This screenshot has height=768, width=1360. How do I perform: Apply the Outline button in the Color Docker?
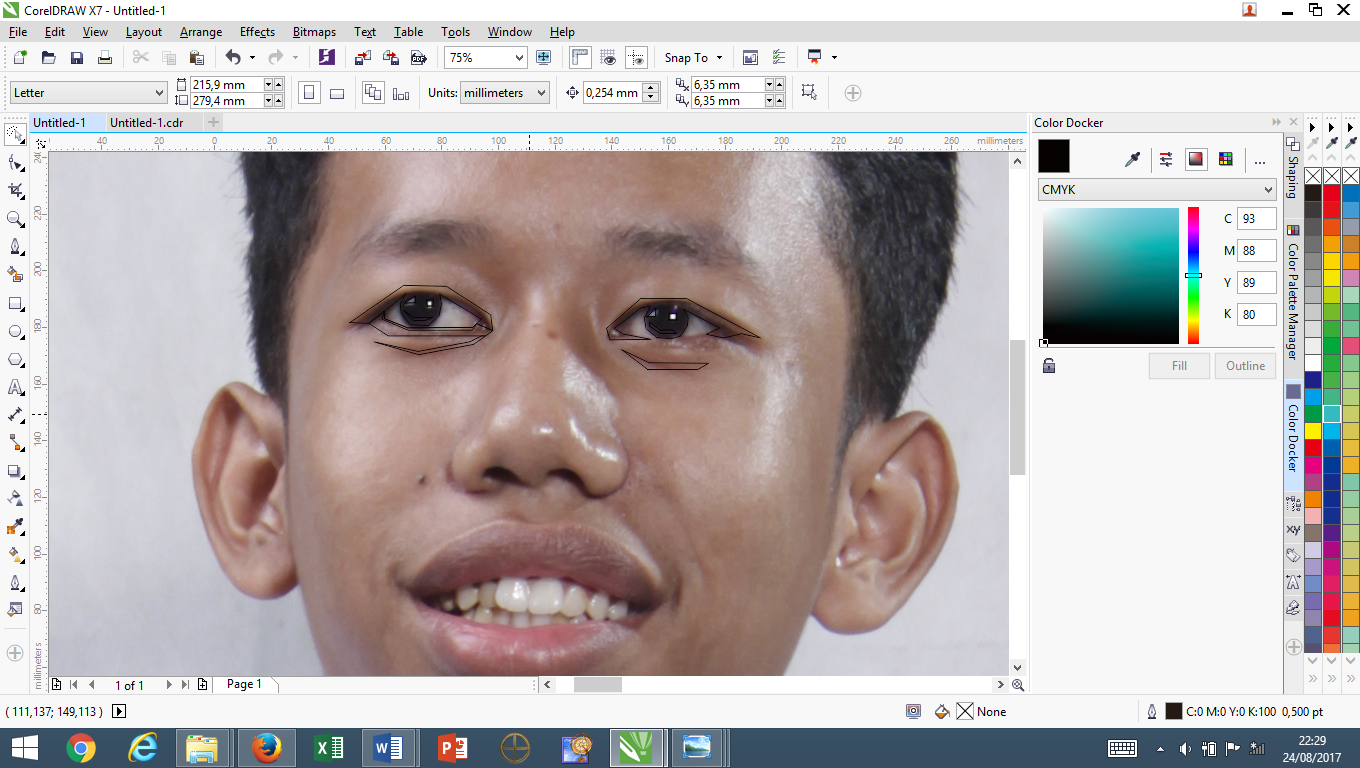click(1245, 365)
